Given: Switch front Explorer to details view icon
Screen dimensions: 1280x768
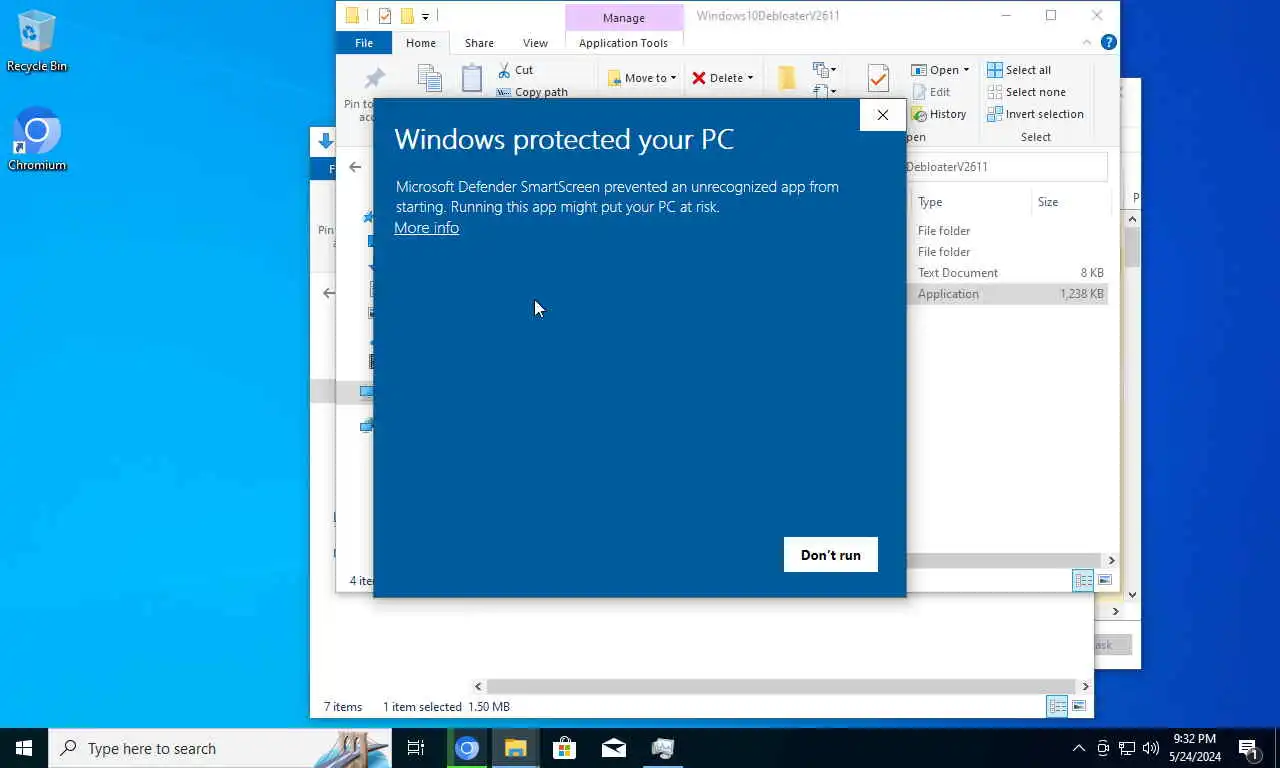Looking at the screenshot, I should [1083, 580].
